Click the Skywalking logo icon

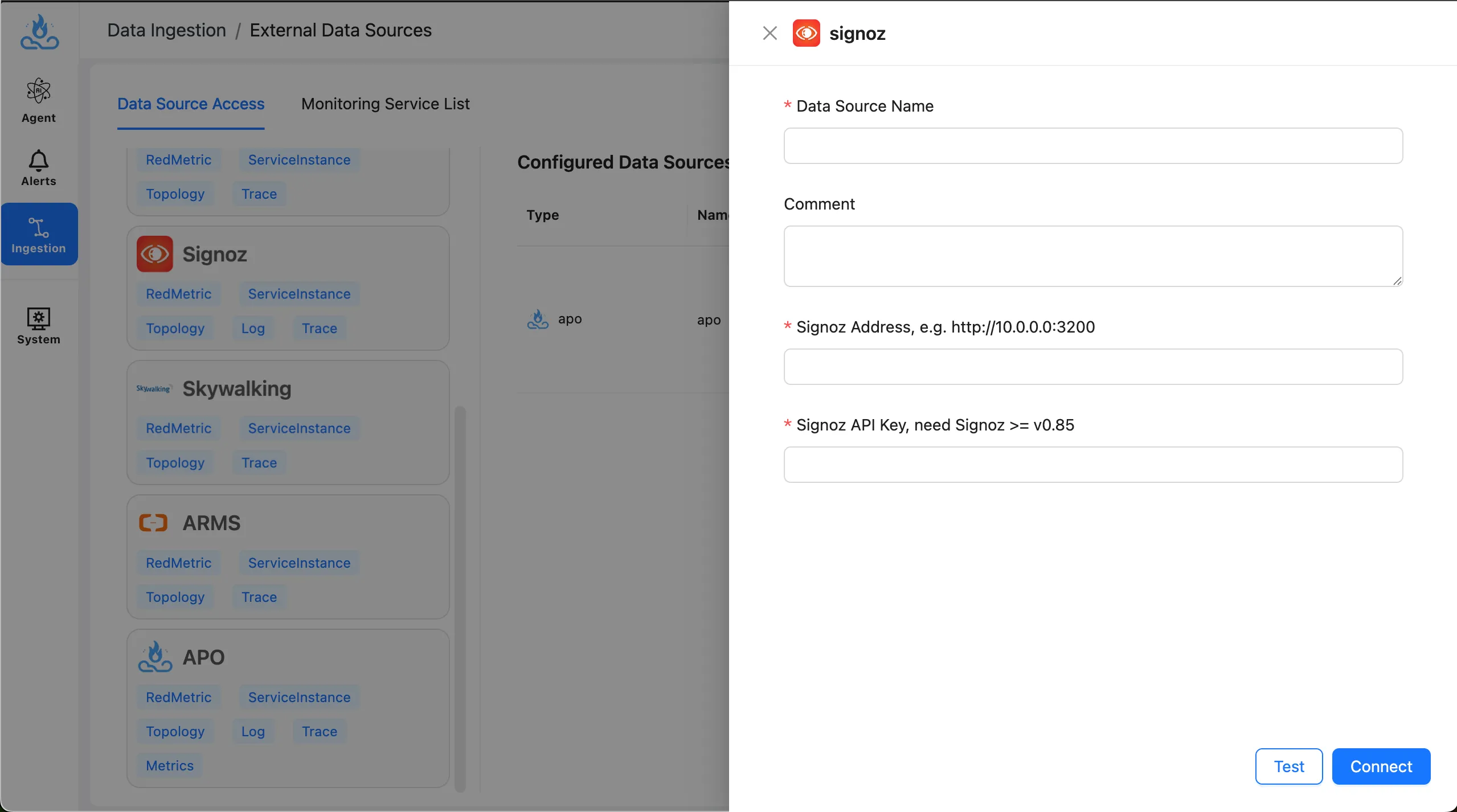154,389
